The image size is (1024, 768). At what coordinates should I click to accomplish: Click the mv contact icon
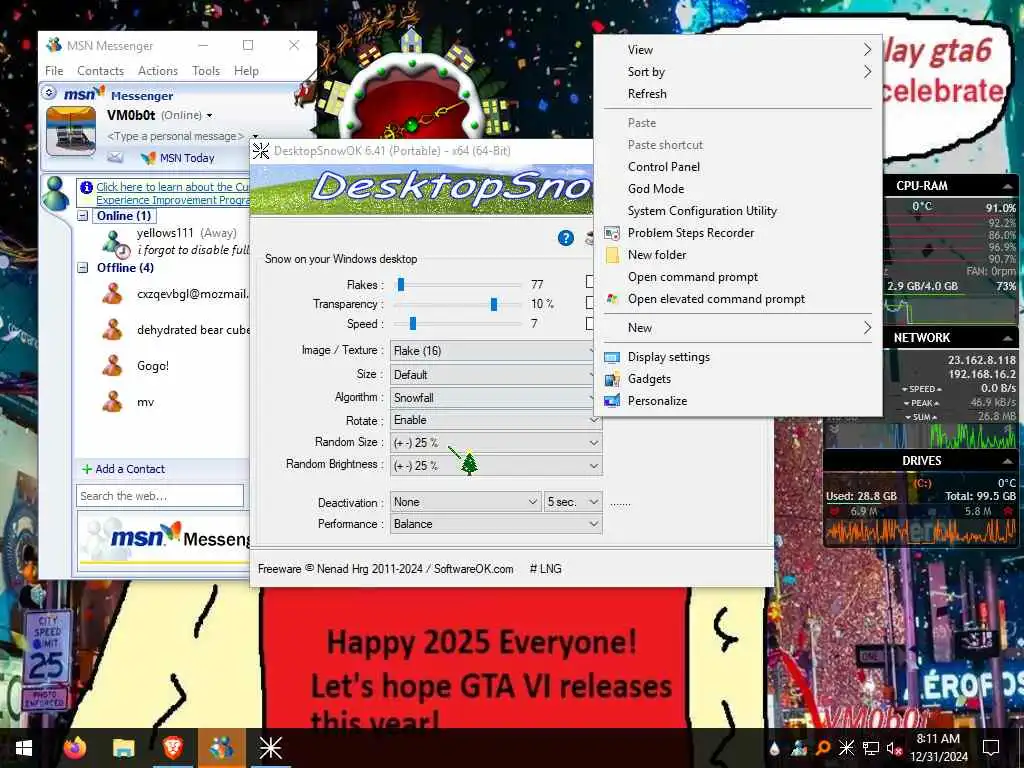pyautogui.click(x=112, y=402)
